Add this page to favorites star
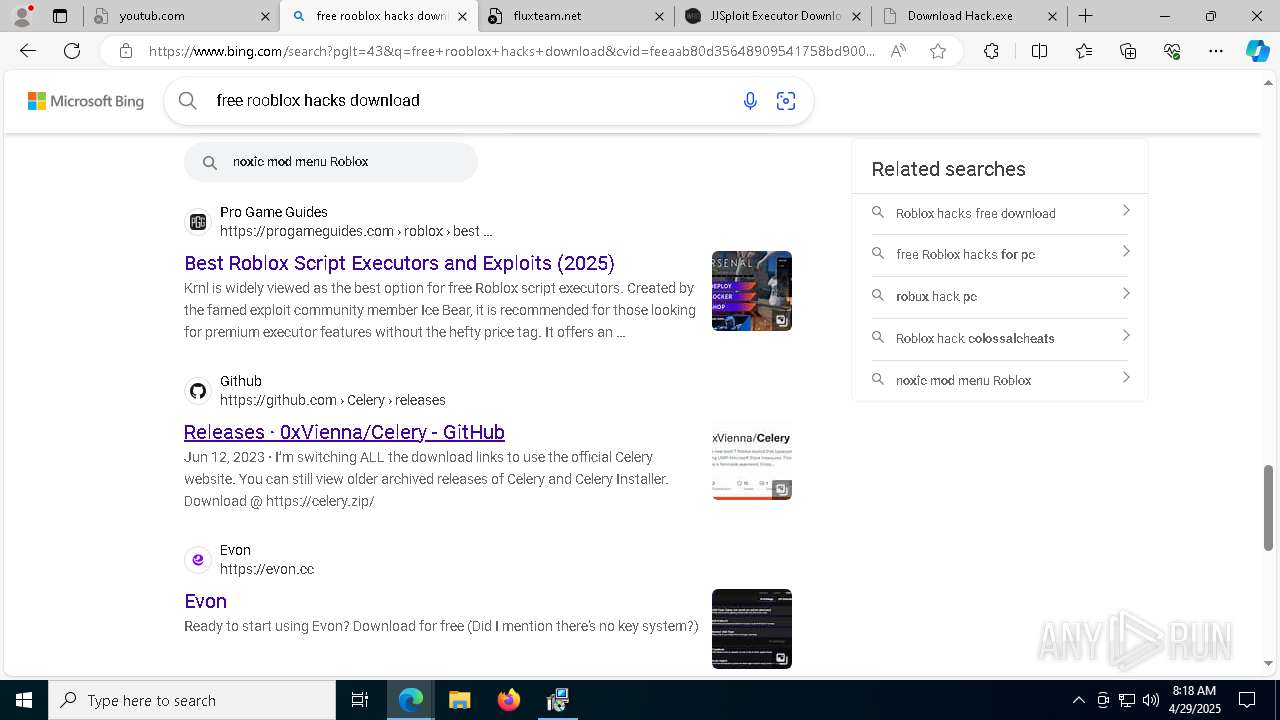This screenshot has width=1280, height=720. tap(938, 51)
